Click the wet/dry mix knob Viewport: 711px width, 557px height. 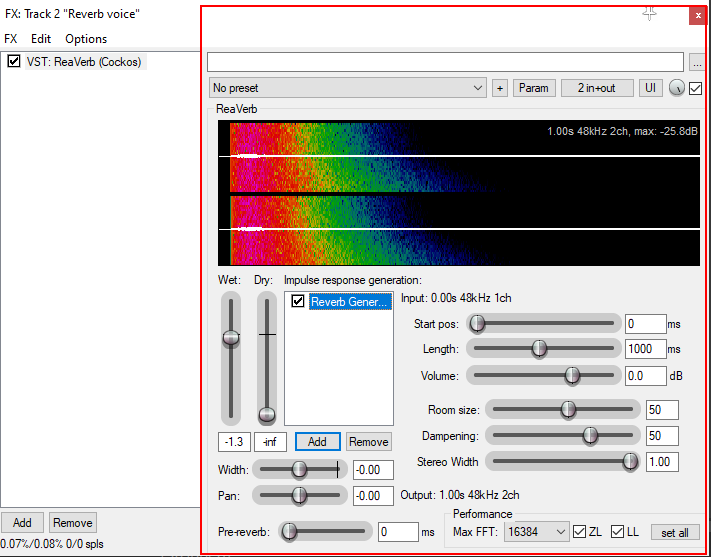coord(677,88)
